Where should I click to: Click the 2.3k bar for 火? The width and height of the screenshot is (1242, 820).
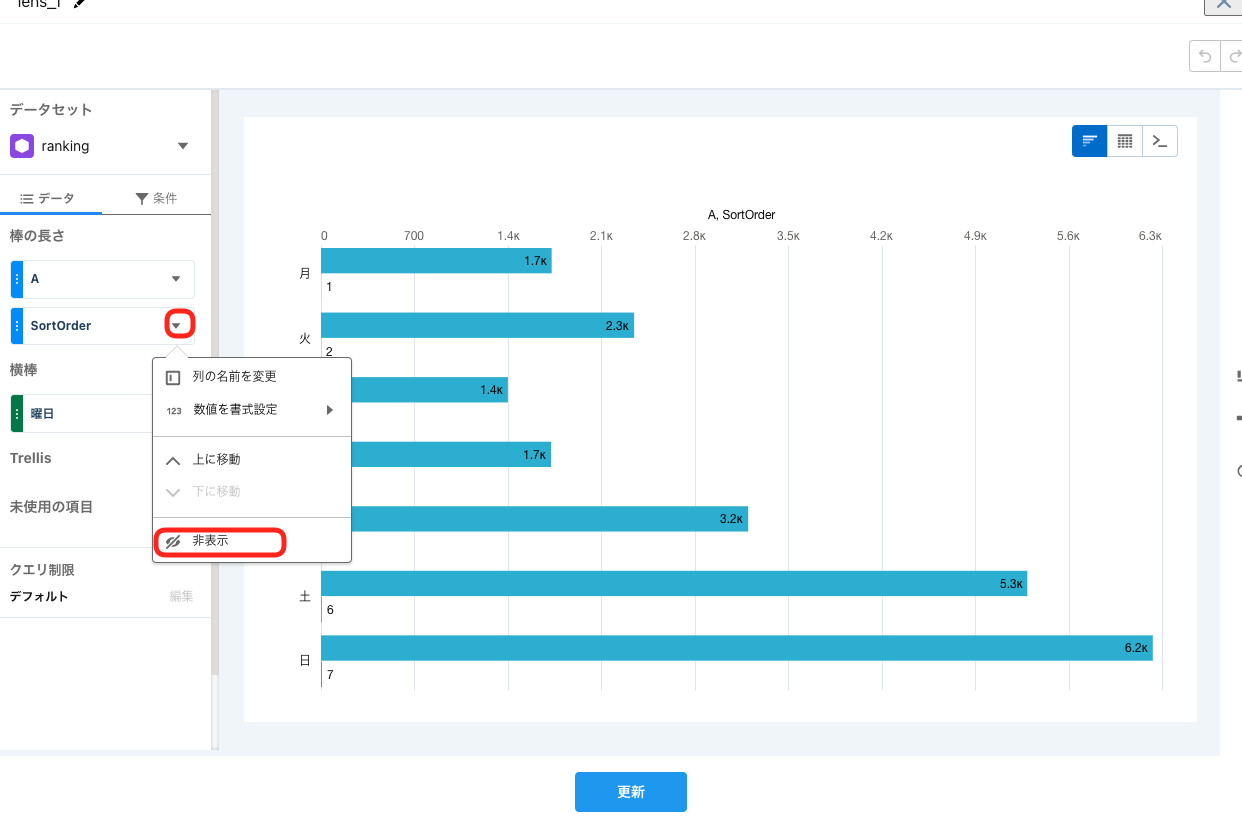point(477,325)
